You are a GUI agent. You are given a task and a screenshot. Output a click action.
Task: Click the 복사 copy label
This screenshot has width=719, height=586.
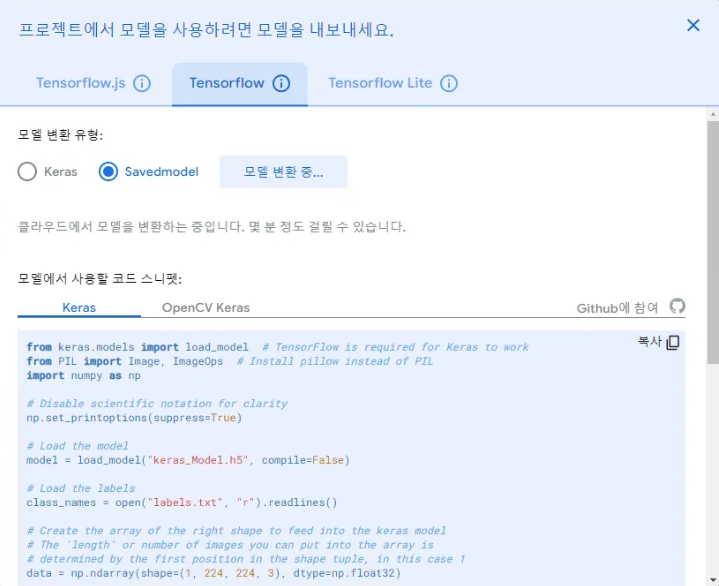pyautogui.click(x=649, y=342)
